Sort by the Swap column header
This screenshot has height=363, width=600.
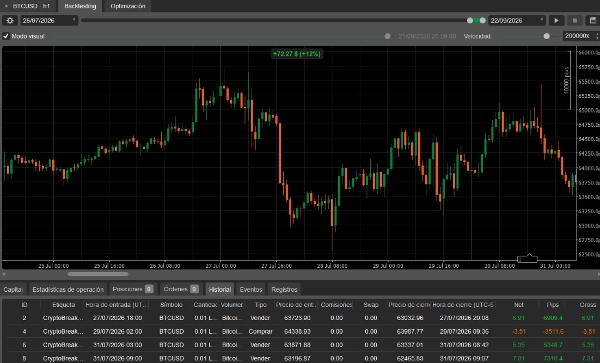tap(370, 305)
